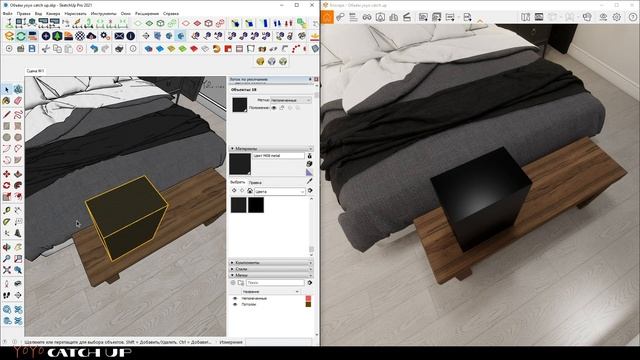Click the orange Home icon in Enscape window

pyautogui.click(x=327, y=17)
